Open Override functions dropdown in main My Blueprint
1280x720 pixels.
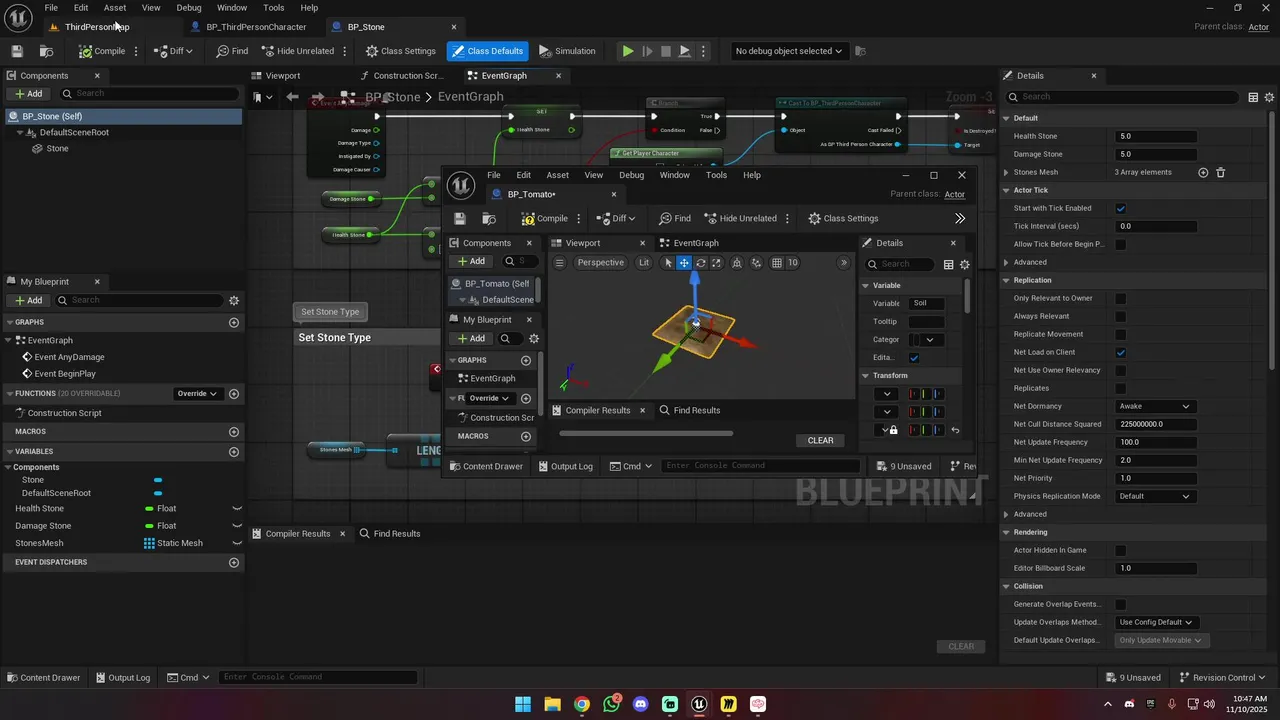197,394
